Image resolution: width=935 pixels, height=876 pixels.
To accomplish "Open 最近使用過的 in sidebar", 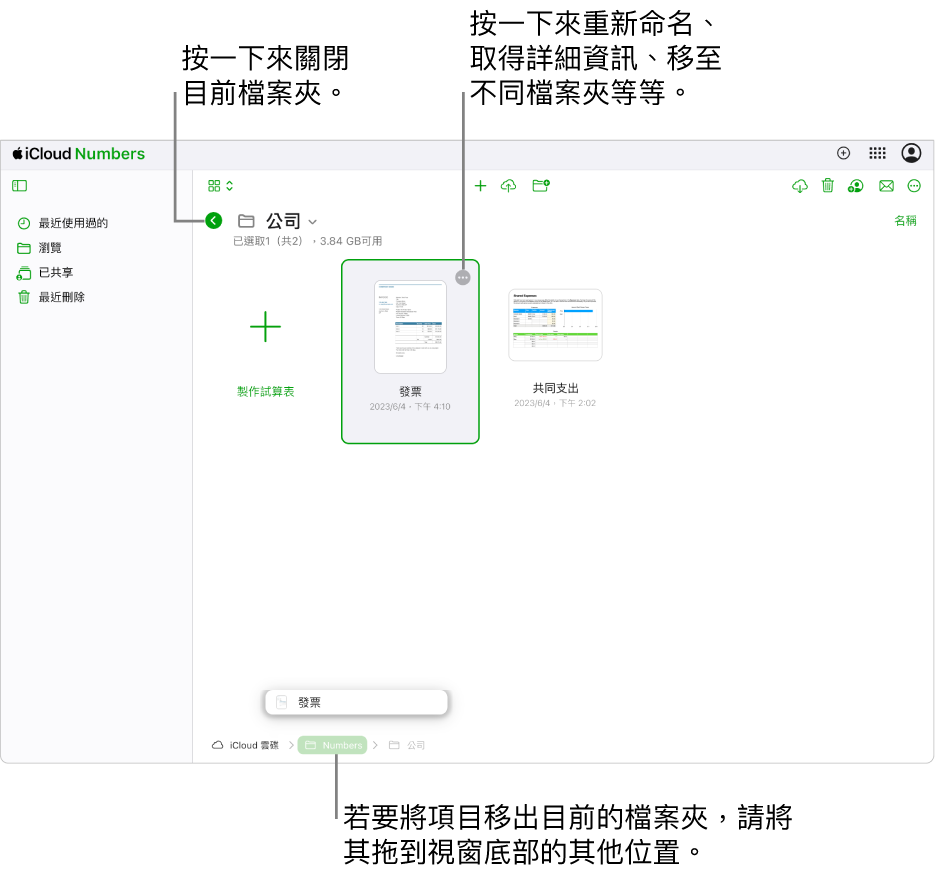I will (63, 223).
